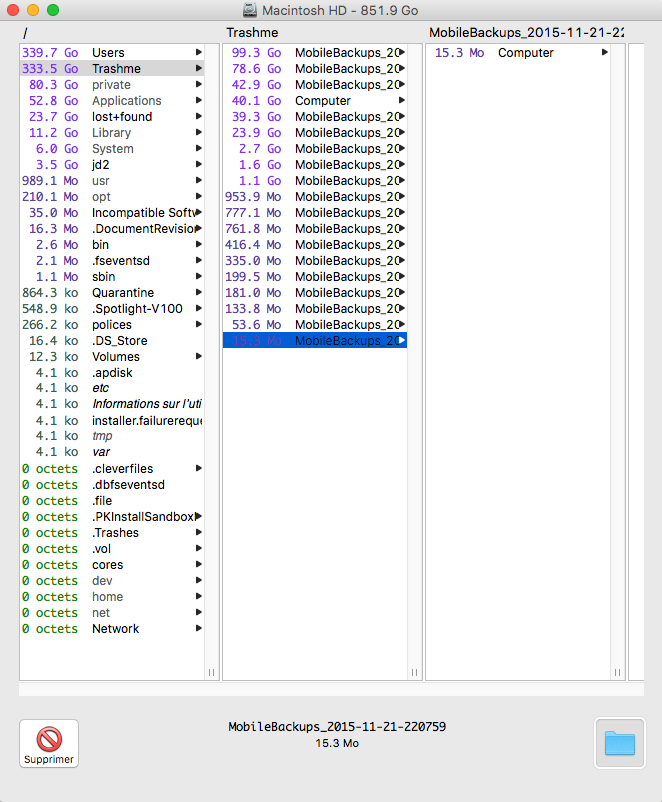This screenshot has height=802, width=662.
Task: Select the 23.9 Go MobileBackups row
Action: [x=315, y=132]
